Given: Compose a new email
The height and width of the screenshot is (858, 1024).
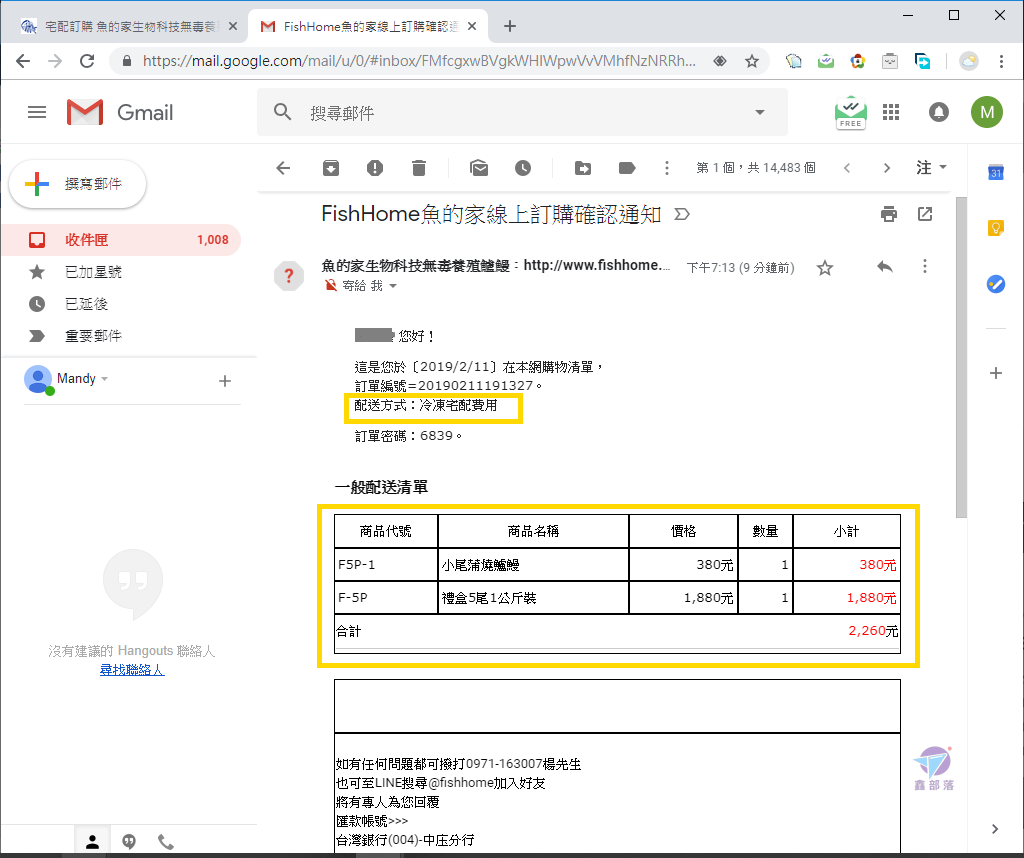Looking at the screenshot, I should point(78,184).
